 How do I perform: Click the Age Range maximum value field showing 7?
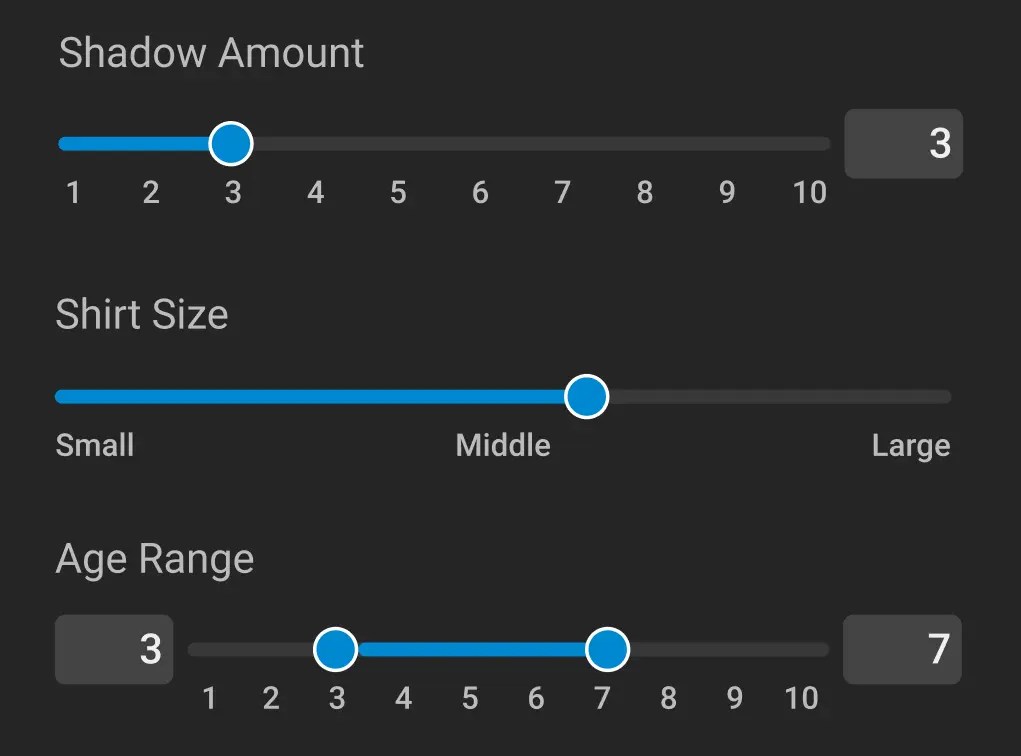click(x=902, y=649)
